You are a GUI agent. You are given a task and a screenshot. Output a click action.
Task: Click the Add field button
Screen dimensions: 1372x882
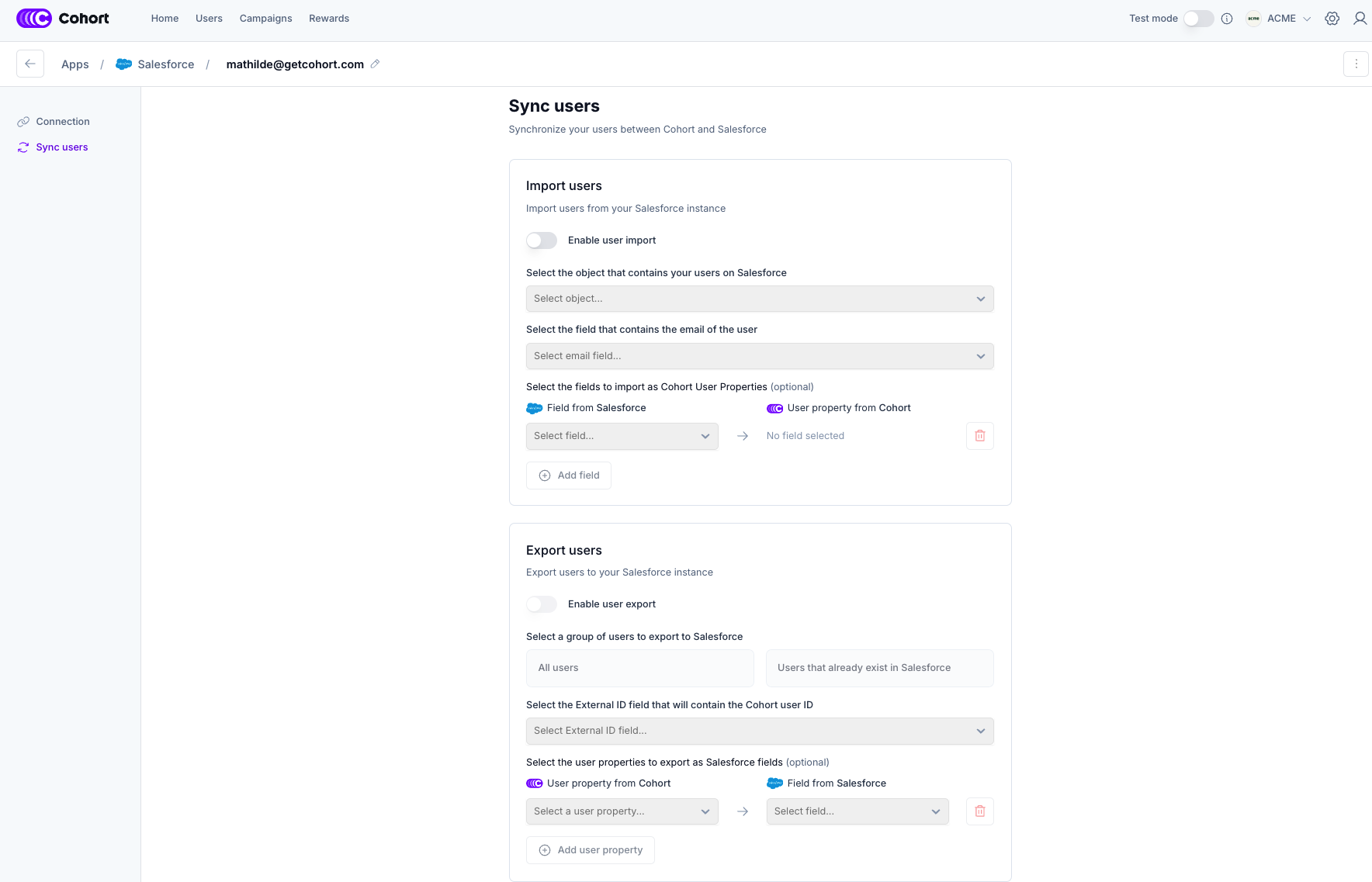click(569, 476)
